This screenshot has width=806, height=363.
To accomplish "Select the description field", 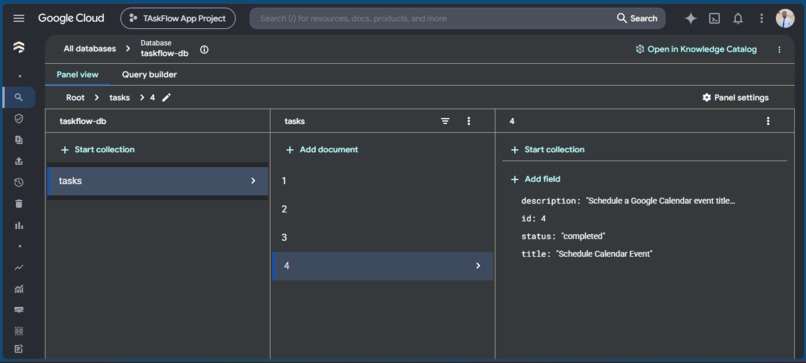I will click(x=628, y=201).
